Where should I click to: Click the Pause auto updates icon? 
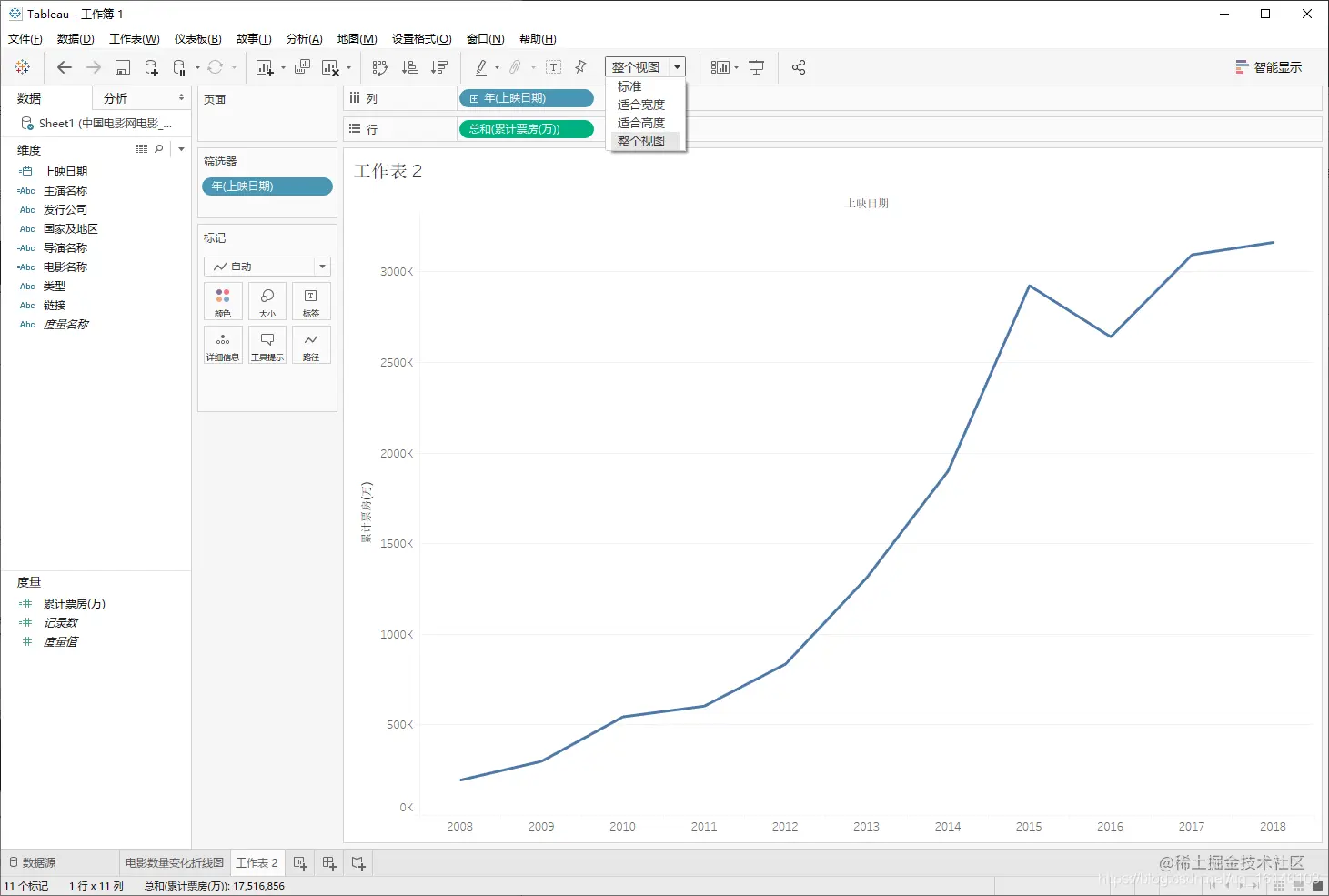click(x=179, y=67)
